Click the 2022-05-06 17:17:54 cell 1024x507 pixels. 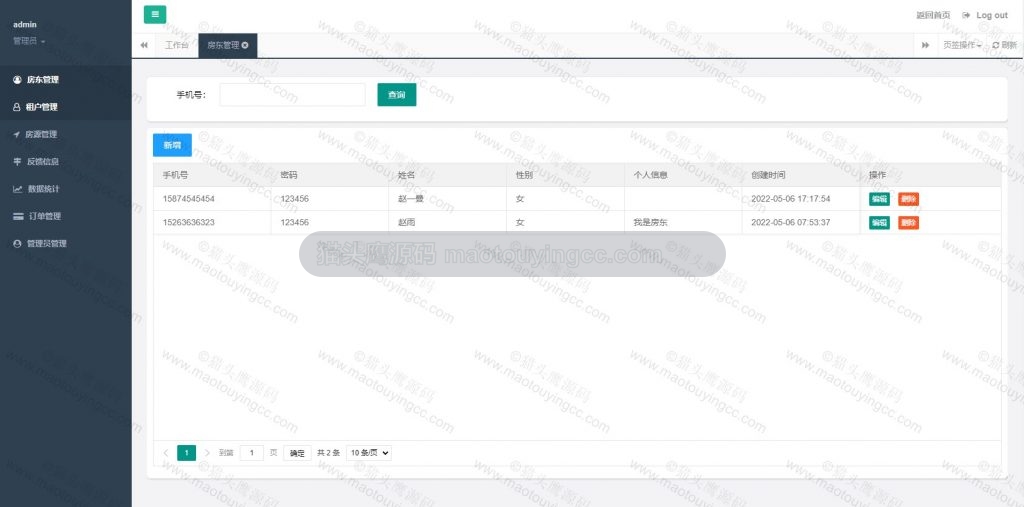click(x=801, y=199)
